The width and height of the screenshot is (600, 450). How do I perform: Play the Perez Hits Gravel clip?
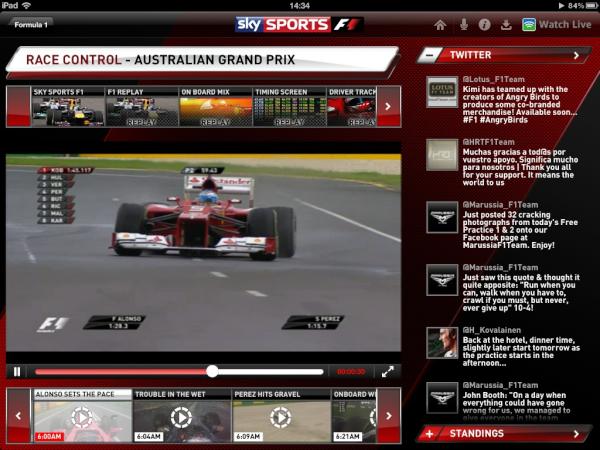coord(281,417)
